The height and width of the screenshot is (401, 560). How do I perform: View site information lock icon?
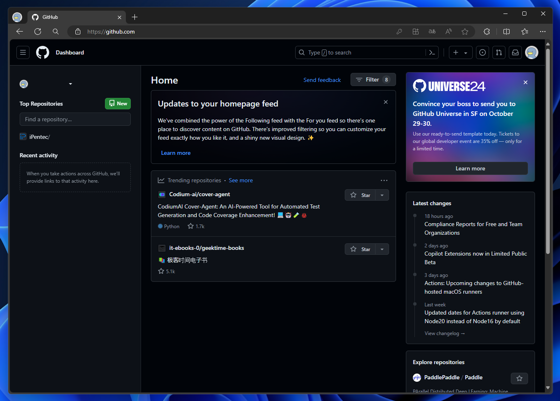[x=78, y=32]
